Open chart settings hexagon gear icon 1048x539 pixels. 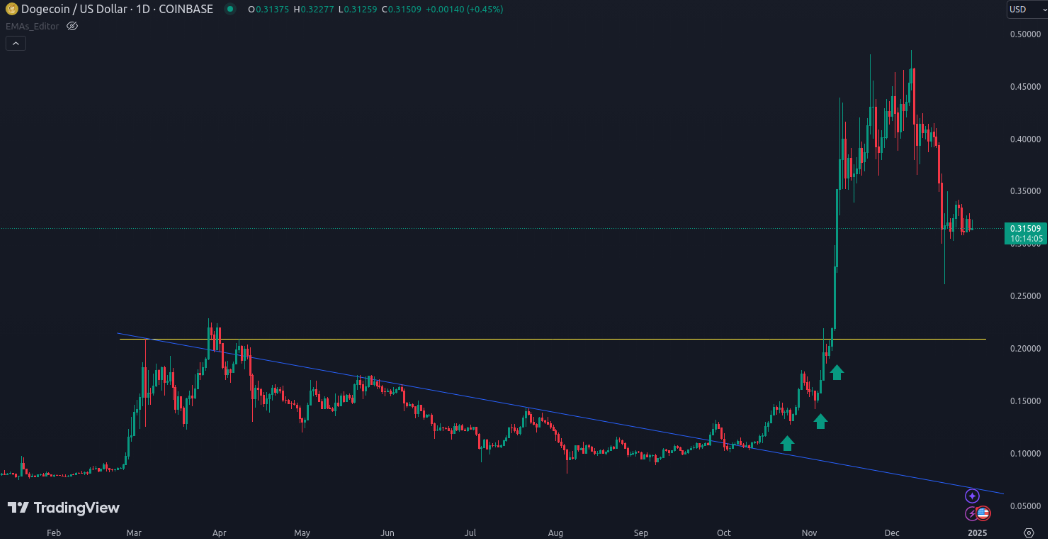click(1029, 533)
